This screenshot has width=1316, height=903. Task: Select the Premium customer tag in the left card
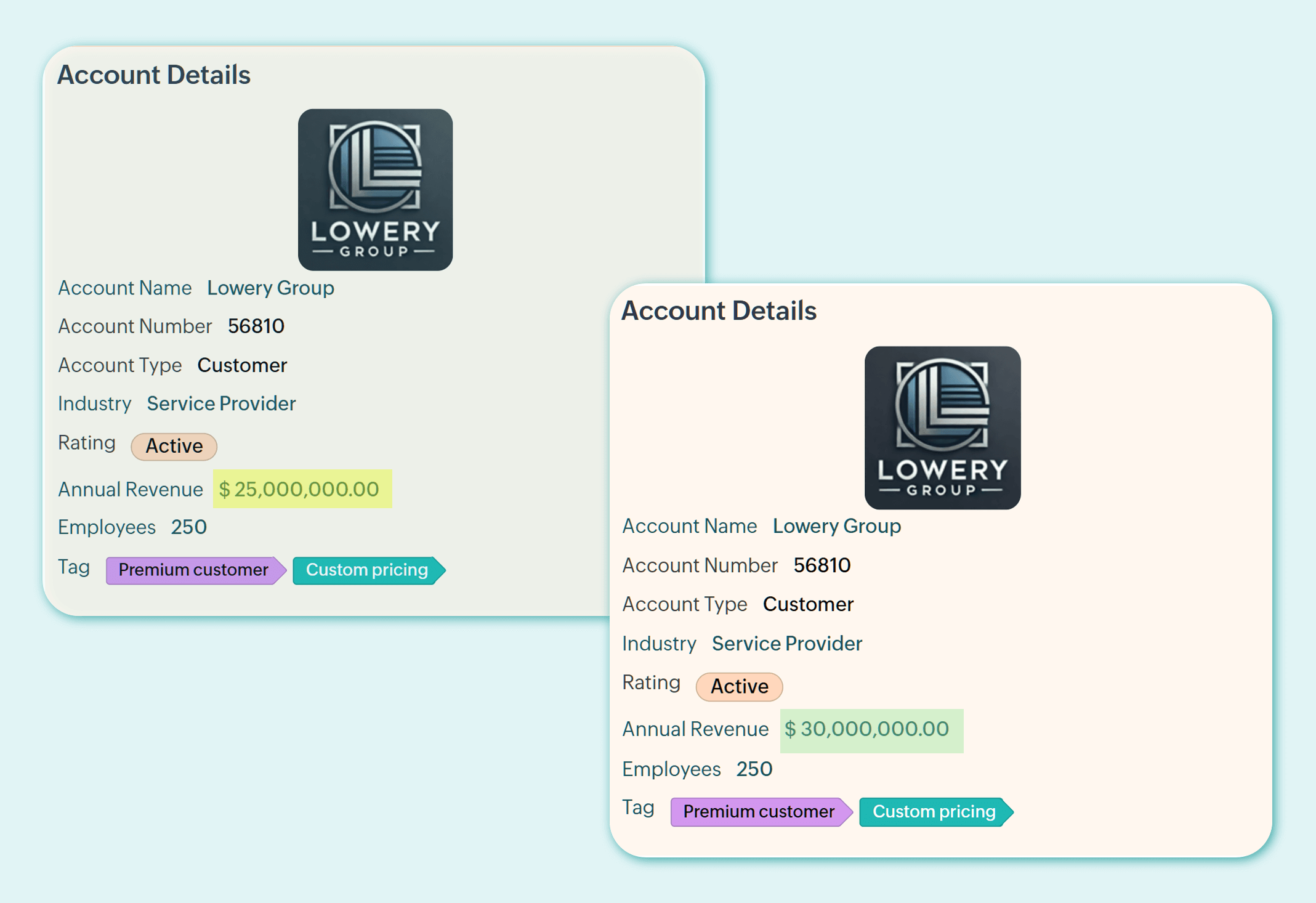[x=193, y=570]
